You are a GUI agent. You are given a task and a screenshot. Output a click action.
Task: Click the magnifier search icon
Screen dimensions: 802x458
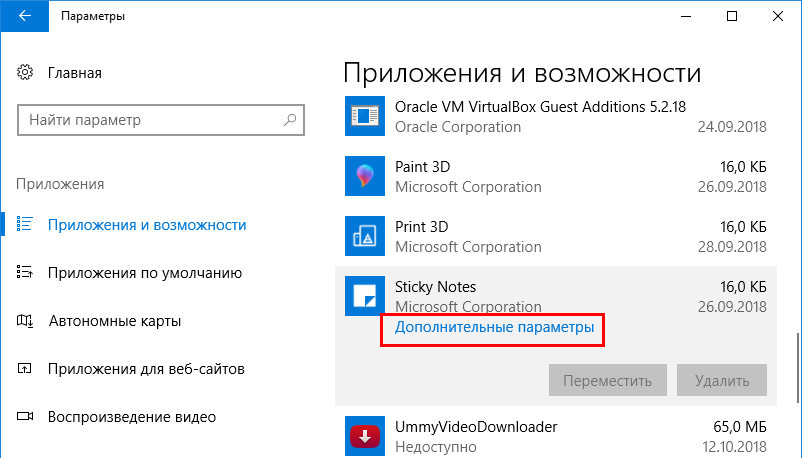[x=290, y=120]
